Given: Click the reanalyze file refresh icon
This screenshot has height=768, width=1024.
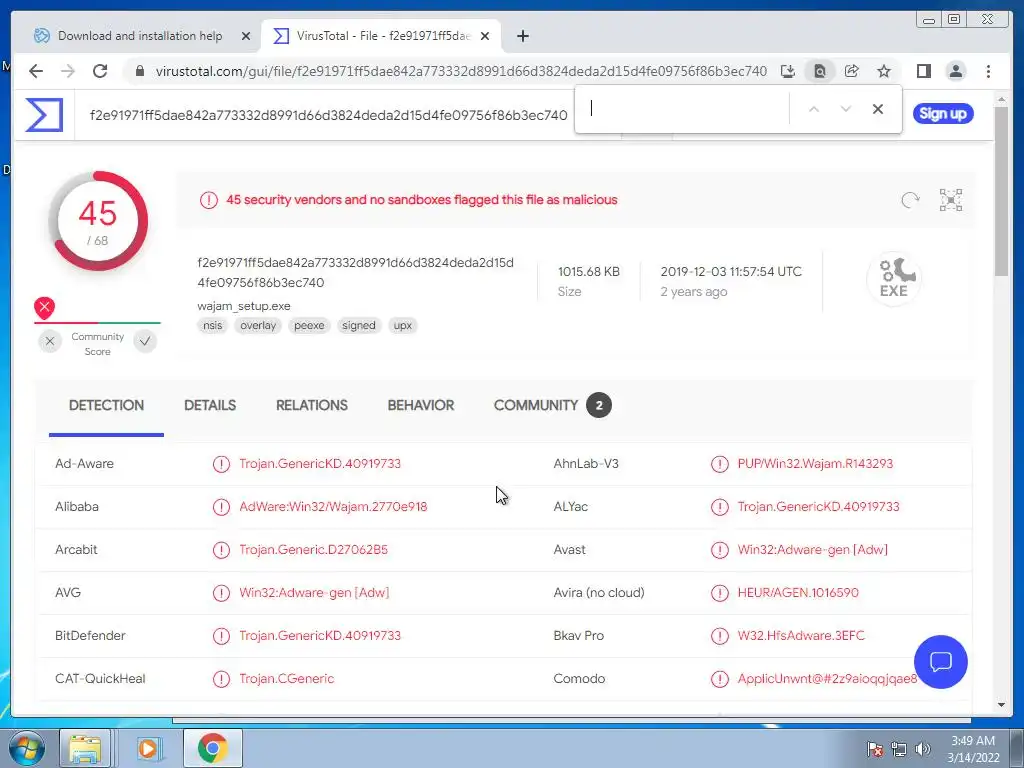Looking at the screenshot, I should pos(910,200).
